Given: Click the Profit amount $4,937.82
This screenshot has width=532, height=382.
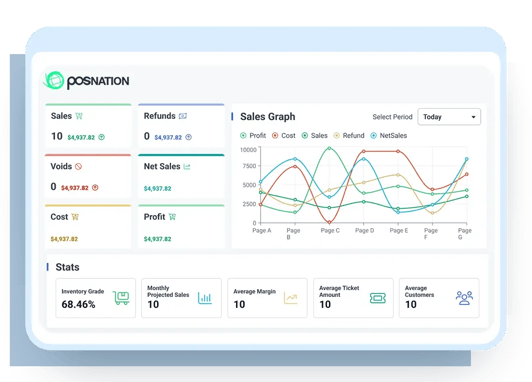Looking at the screenshot, I should tap(157, 239).
